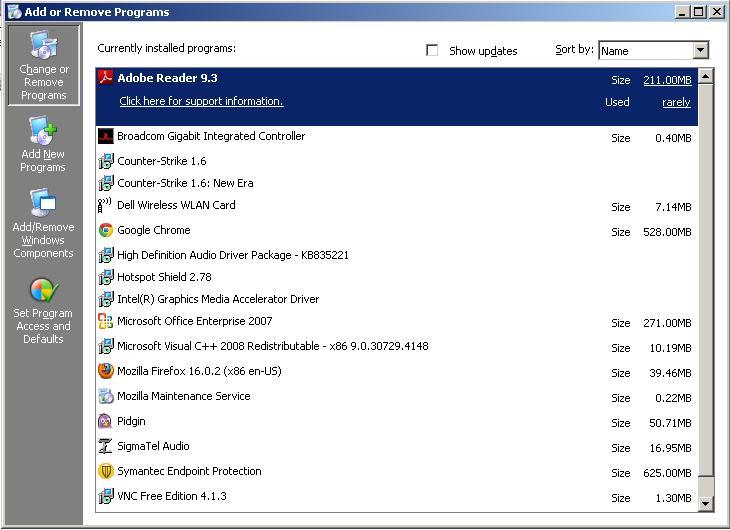
Task: Select the Hotspot Shield 2.78 entry
Action: coord(164,277)
